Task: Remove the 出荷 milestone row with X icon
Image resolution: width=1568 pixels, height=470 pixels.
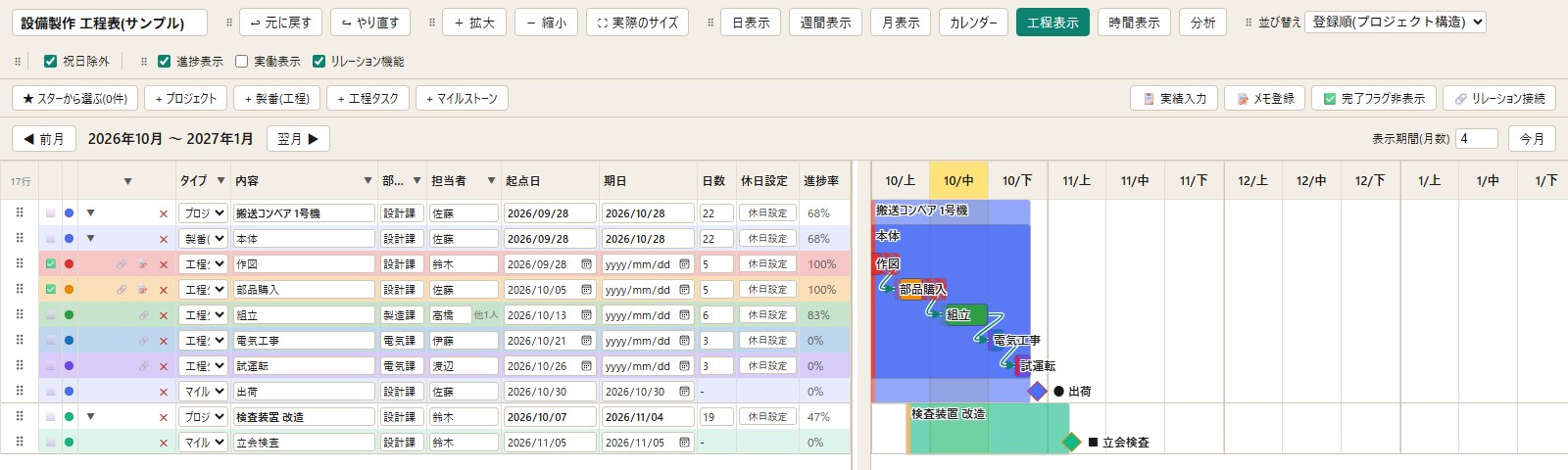Action: [x=164, y=392]
